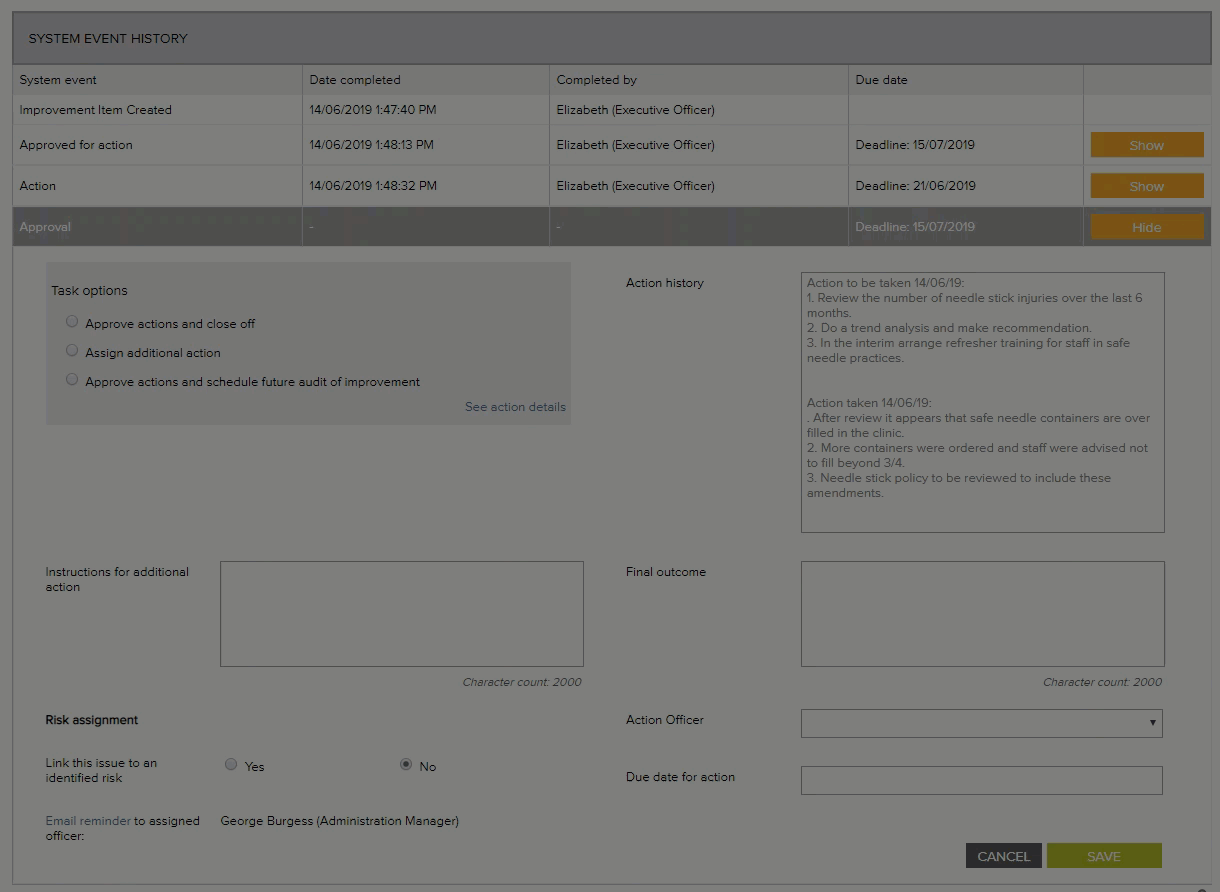Show details for Approved for action row
1220x892 pixels.
1146,145
